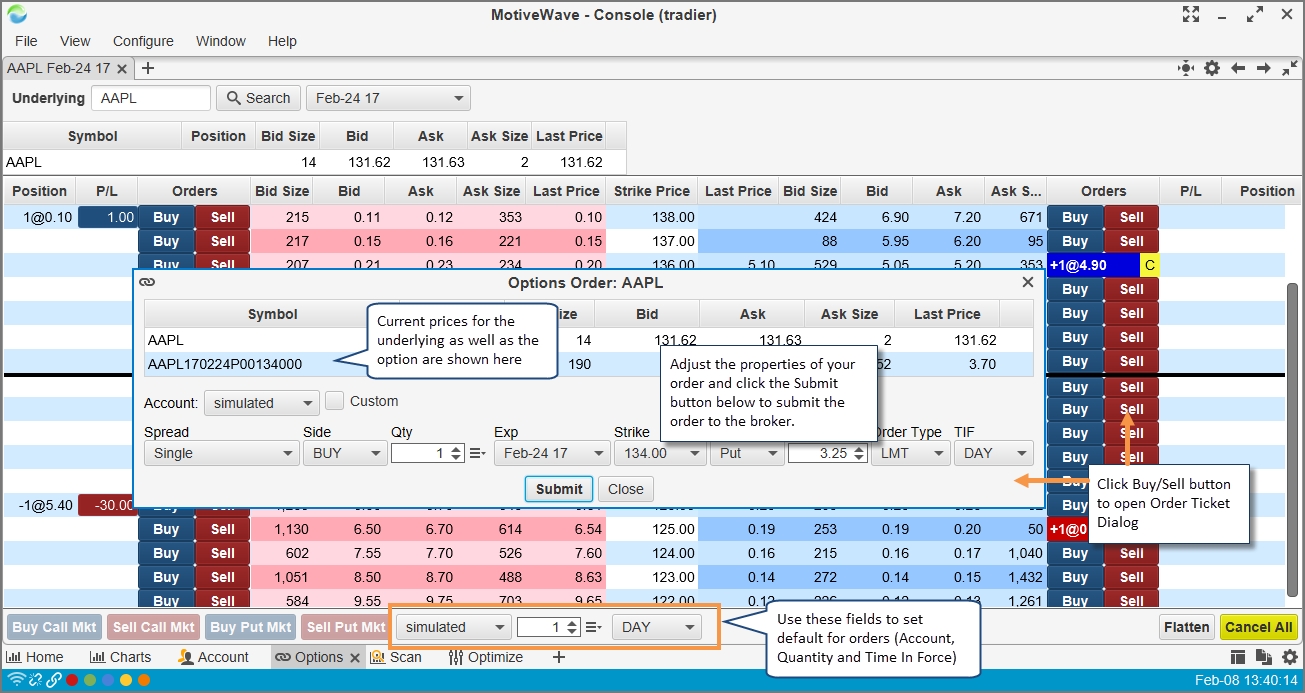
Task: Click the Close button in order dialog
Action: tap(626, 489)
